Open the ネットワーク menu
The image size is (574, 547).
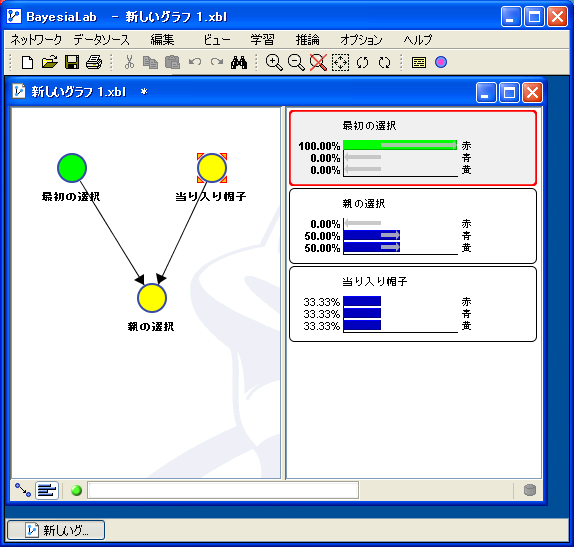coord(36,40)
